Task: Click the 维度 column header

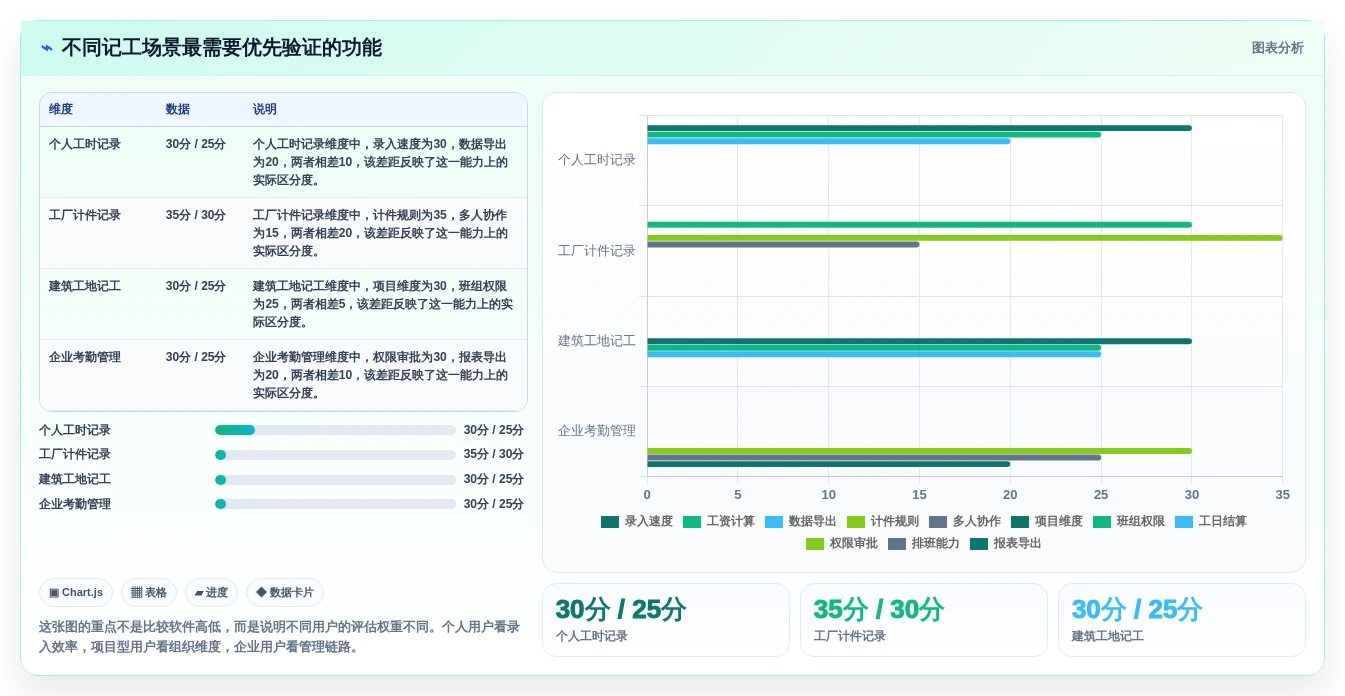Action: coord(61,109)
